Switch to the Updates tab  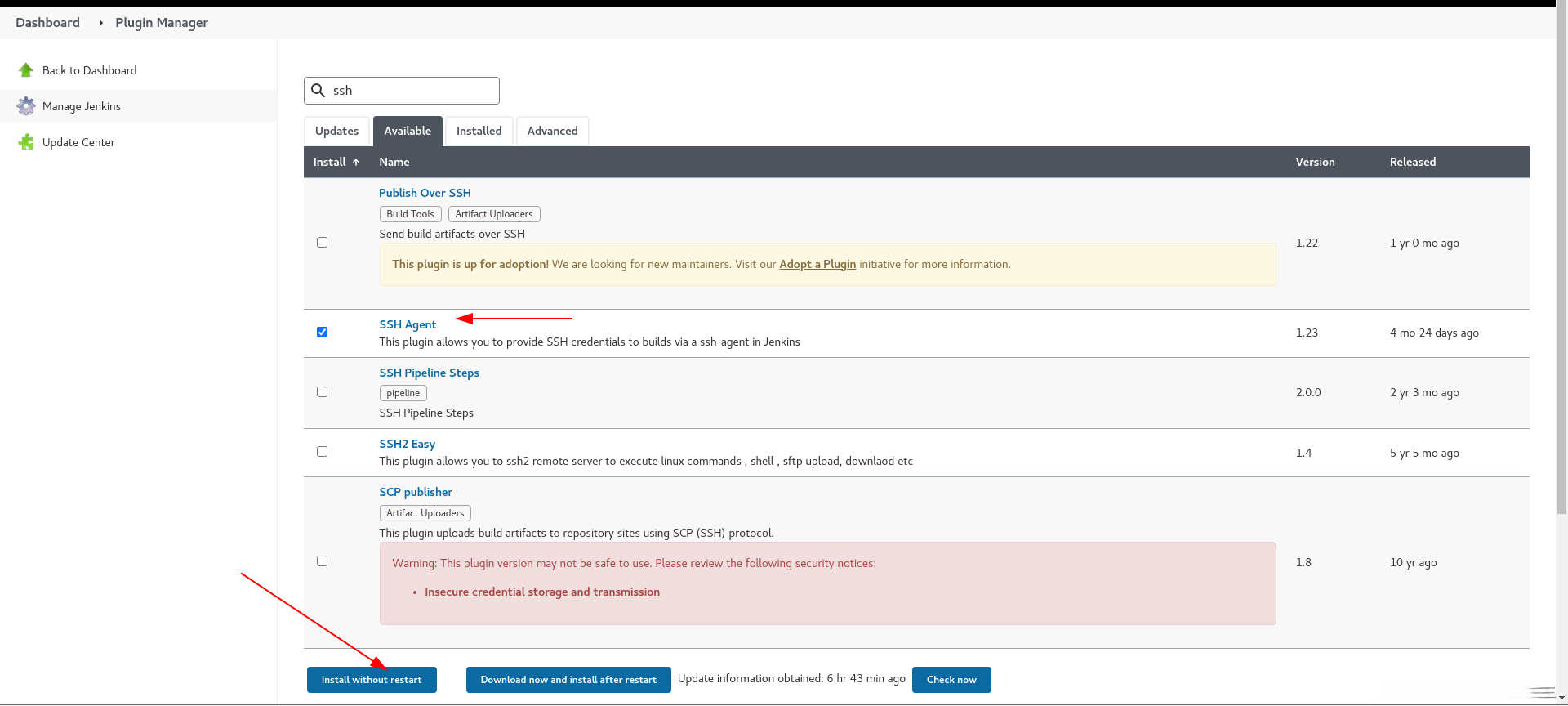336,131
